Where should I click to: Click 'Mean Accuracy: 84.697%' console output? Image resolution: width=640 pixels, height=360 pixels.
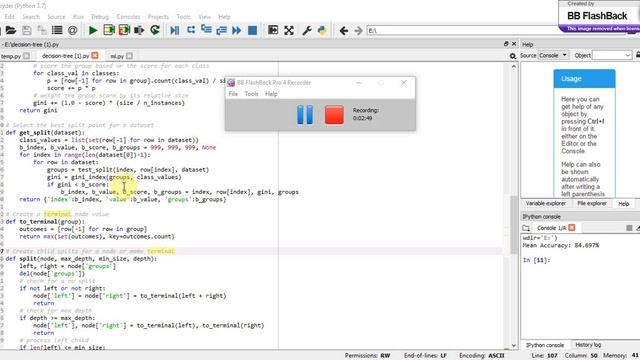click(561, 245)
